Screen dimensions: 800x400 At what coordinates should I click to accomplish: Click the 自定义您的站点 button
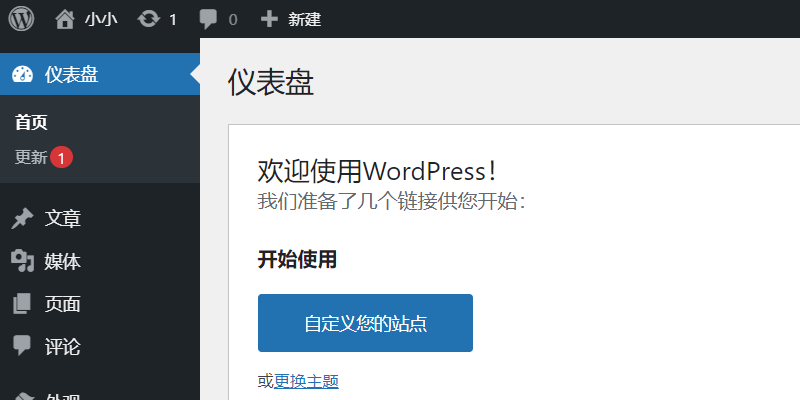365,323
